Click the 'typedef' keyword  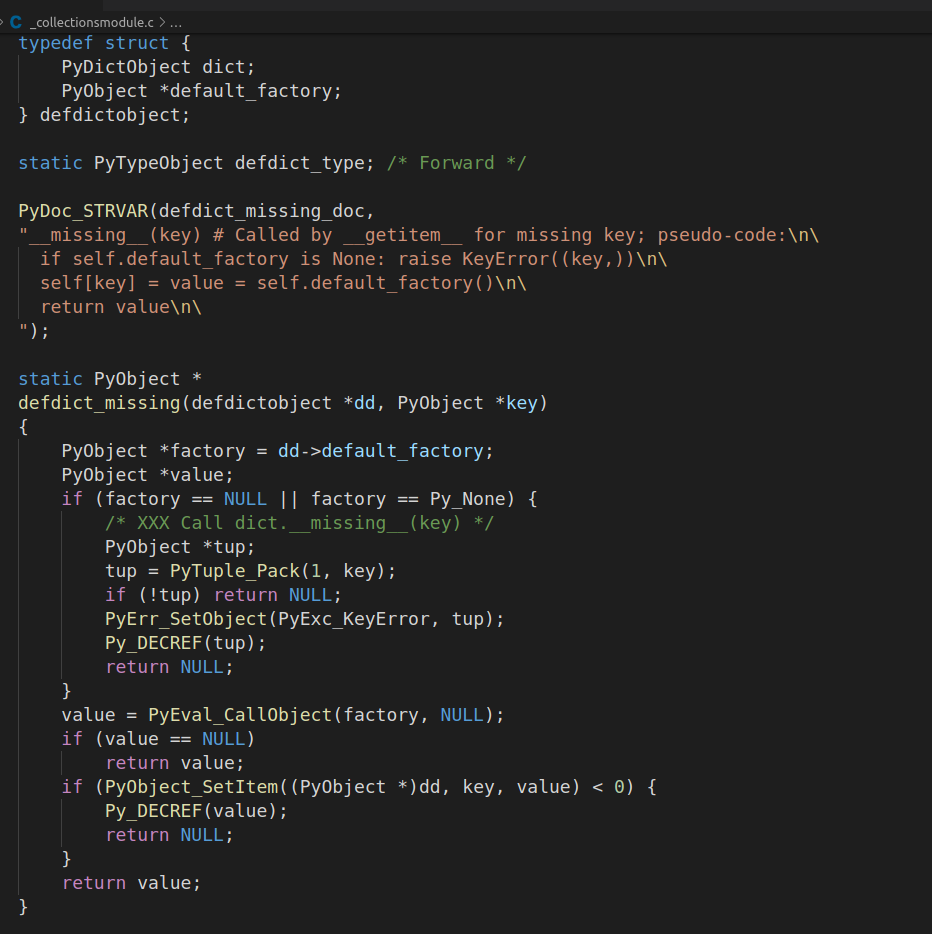point(56,43)
